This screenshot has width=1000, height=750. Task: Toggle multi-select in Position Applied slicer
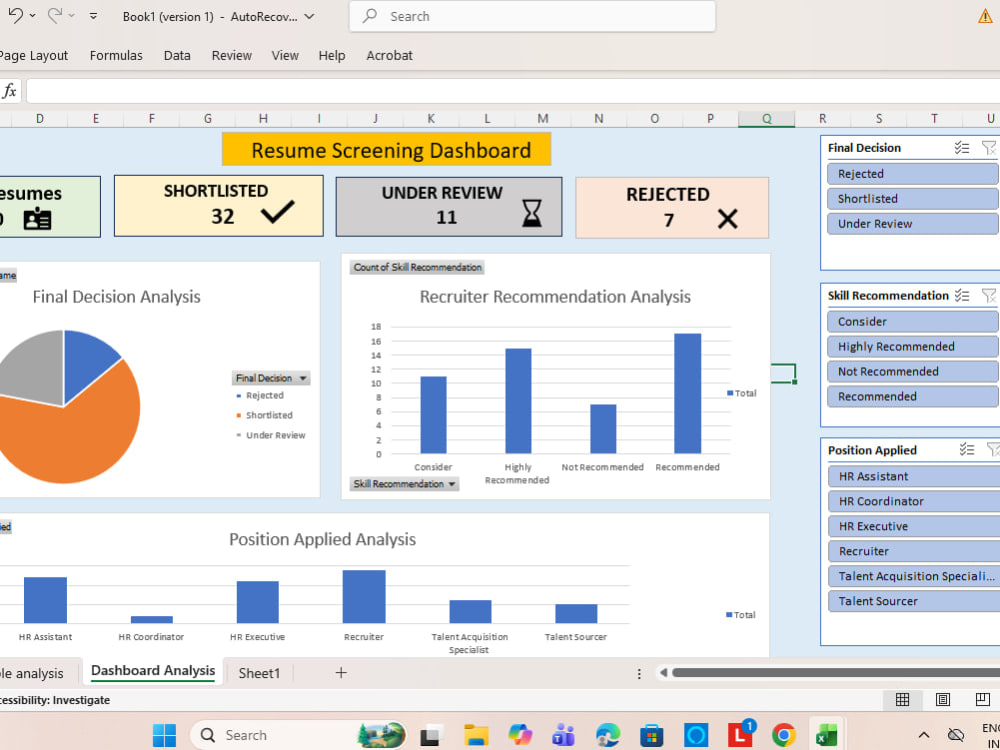coord(967,450)
